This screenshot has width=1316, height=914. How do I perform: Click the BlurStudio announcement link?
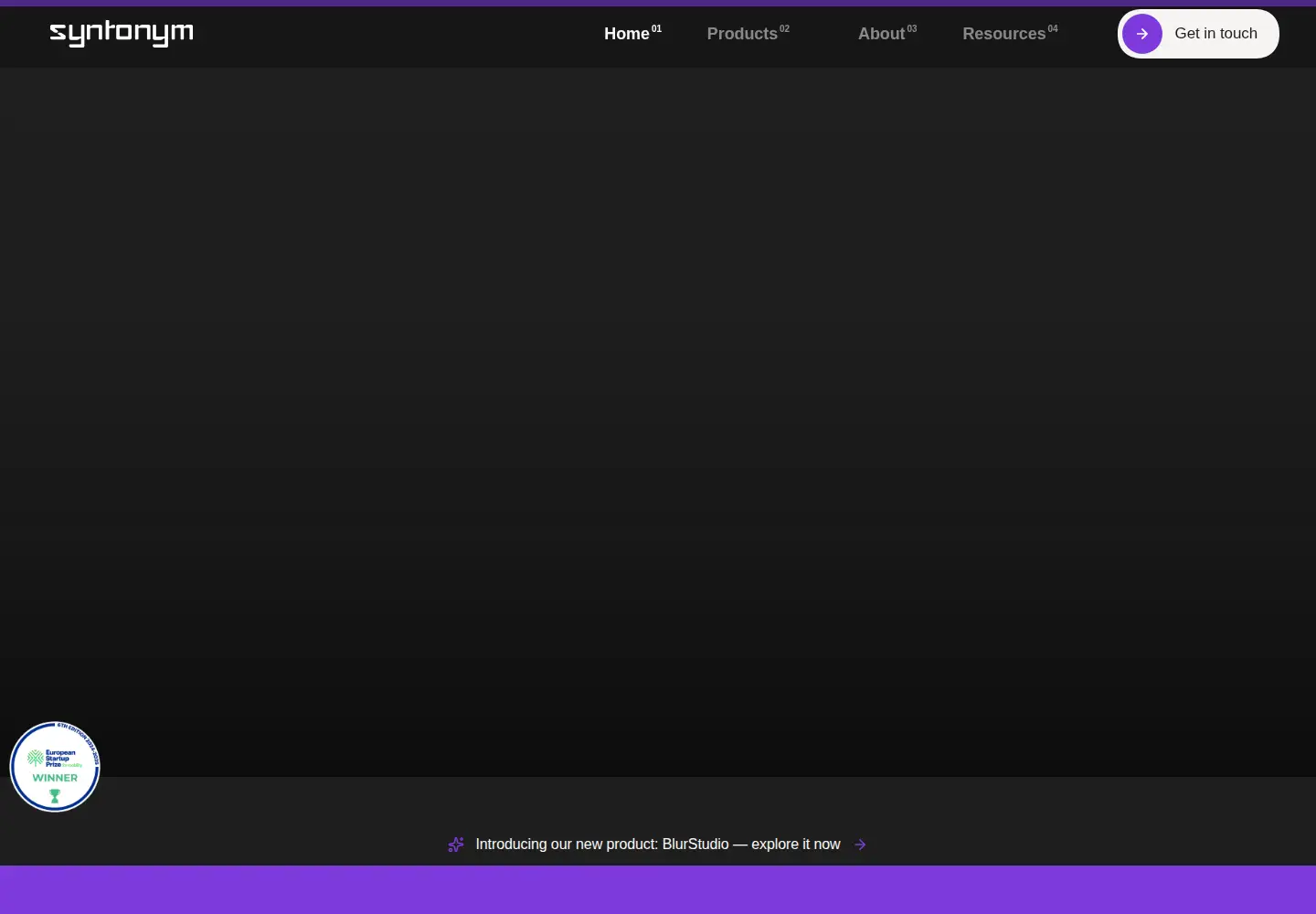coord(657,845)
